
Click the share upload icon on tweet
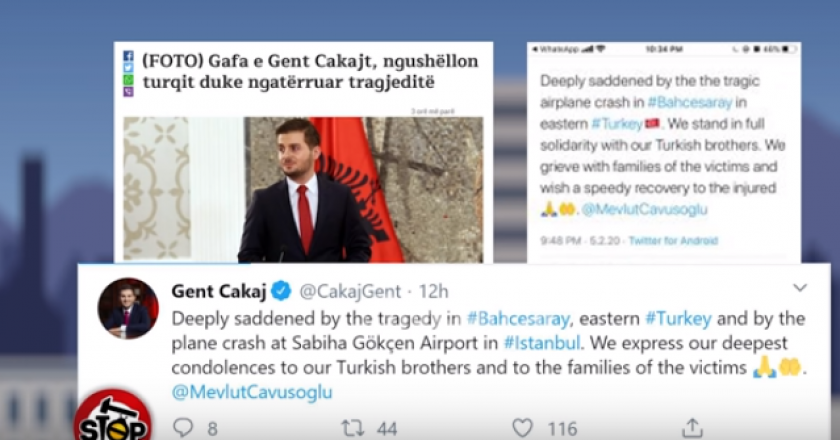pos(692,428)
